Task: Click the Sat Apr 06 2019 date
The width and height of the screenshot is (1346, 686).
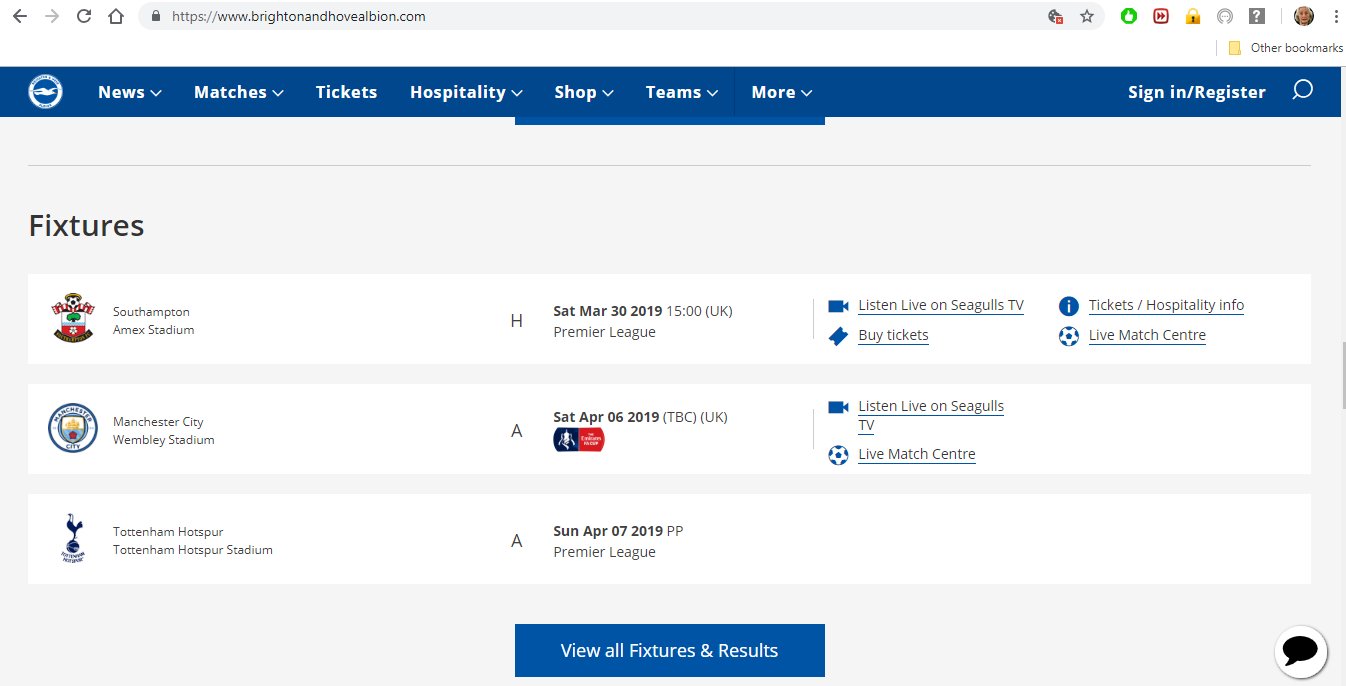Action: point(606,417)
